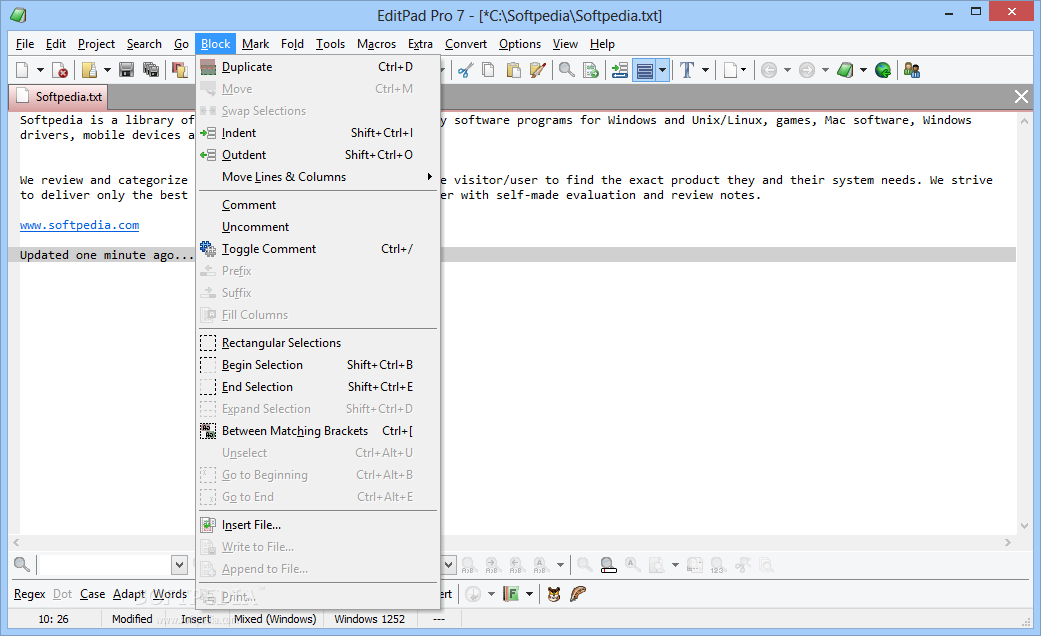Viewport: 1041px width, 638px height.
Task: Click the Save floppy disk icon
Action: point(126,70)
